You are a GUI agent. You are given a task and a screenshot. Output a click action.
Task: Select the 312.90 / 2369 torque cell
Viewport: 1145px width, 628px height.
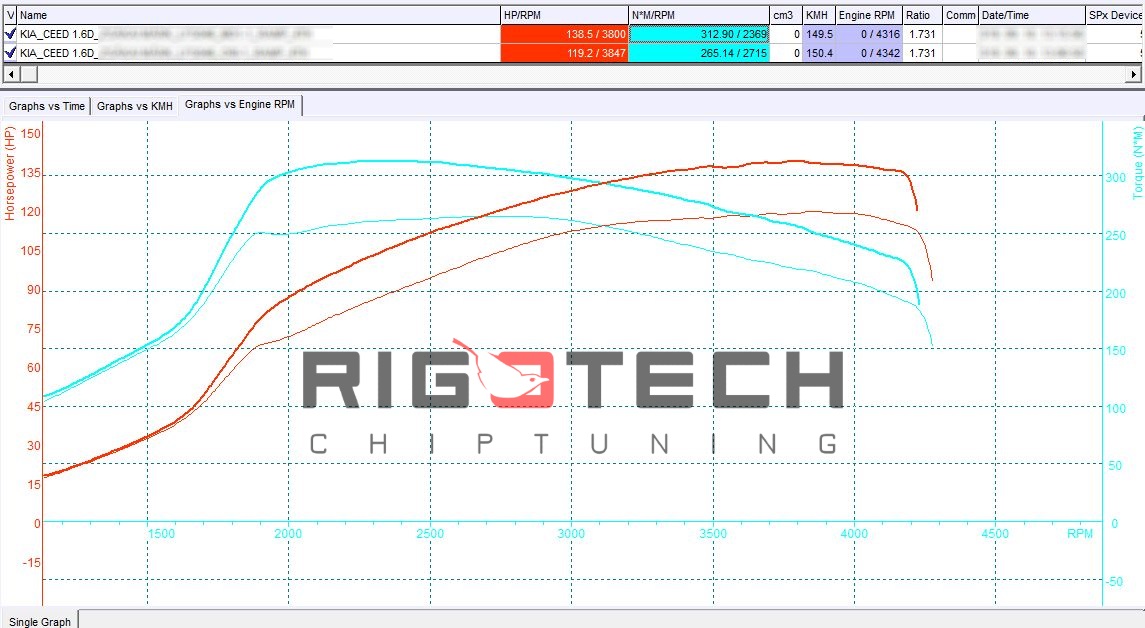tap(699, 34)
